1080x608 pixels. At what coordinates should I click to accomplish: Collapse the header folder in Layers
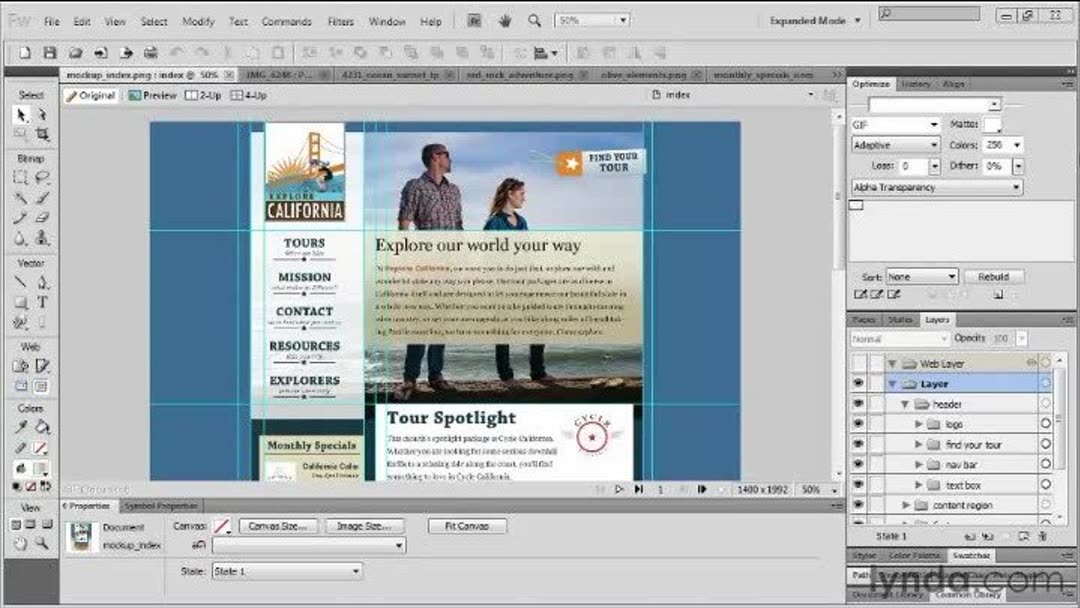[904, 403]
